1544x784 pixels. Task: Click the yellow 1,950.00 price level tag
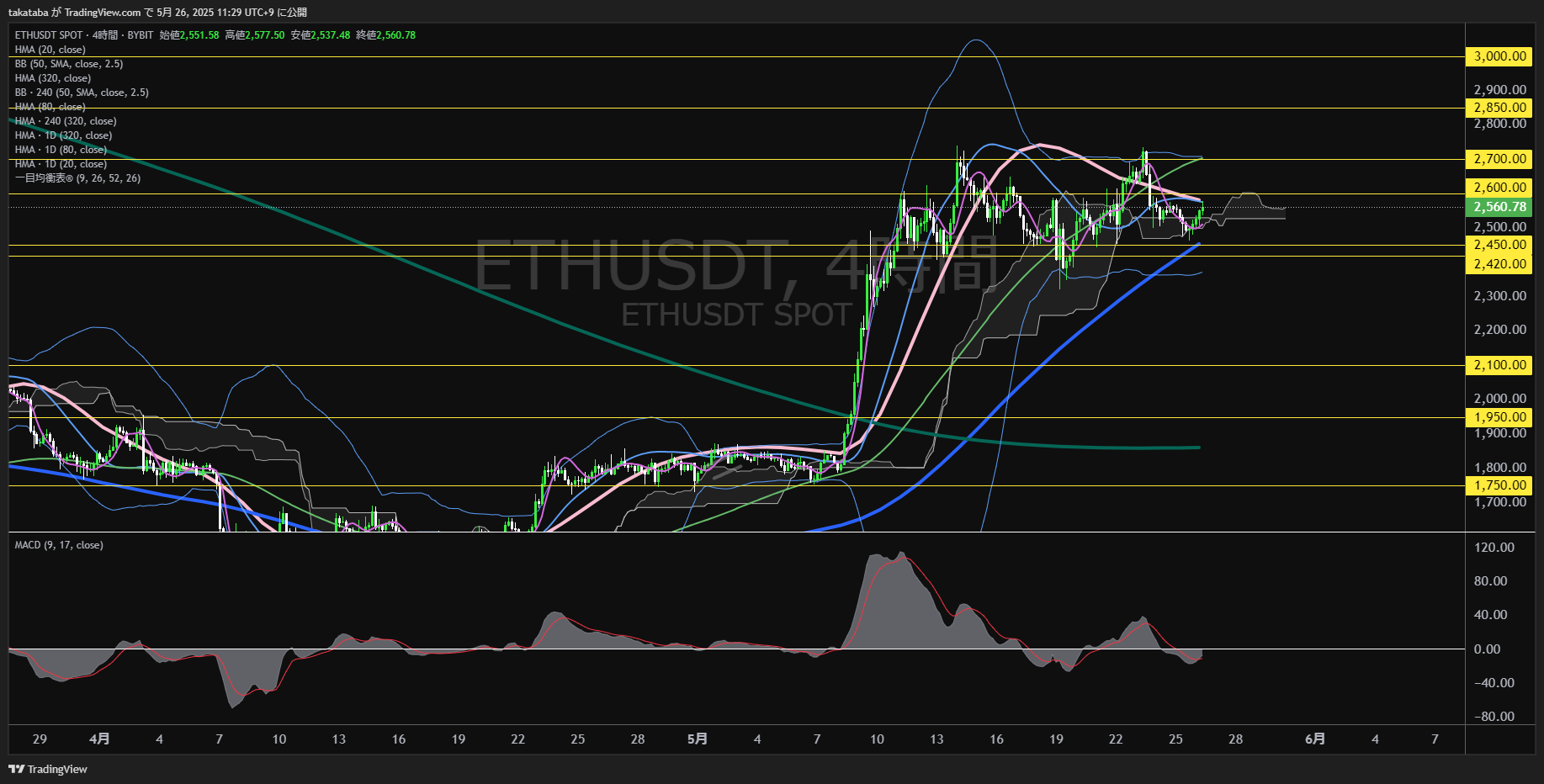click(1499, 417)
